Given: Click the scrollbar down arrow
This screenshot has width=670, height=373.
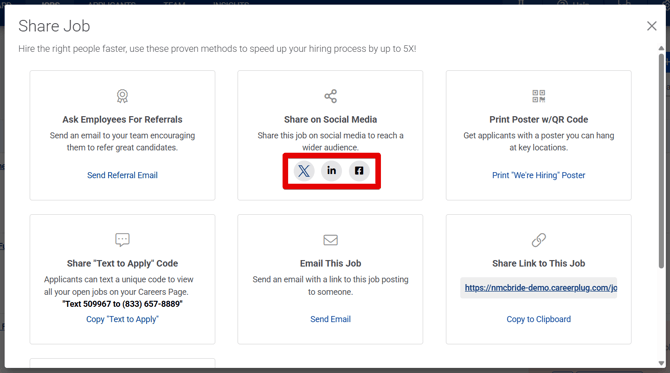Looking at the screenshot, I should click(x=661, y=363).
